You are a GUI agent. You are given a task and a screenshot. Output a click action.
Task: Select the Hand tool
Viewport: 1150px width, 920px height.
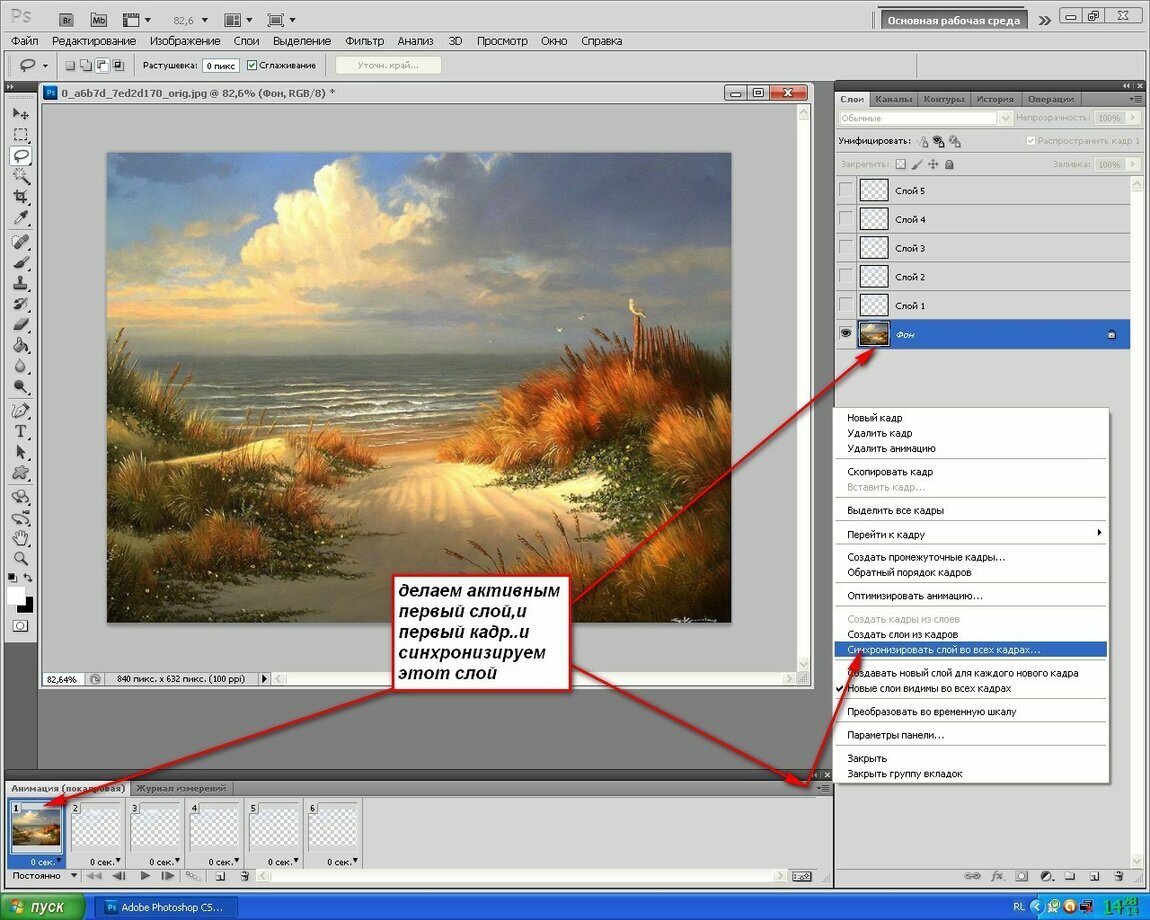click(21, 538)
